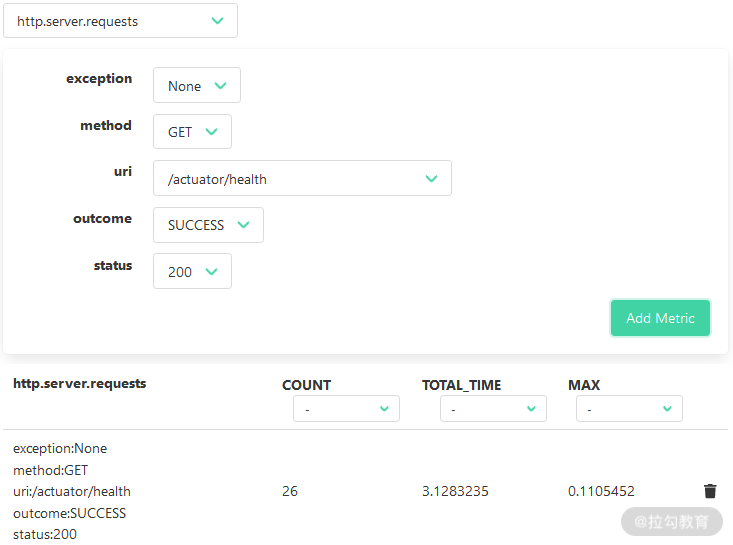The height and width of the screenshot is (545, 733).
Task: Expand the status dropdown set to 200
Action: point(192,272)
